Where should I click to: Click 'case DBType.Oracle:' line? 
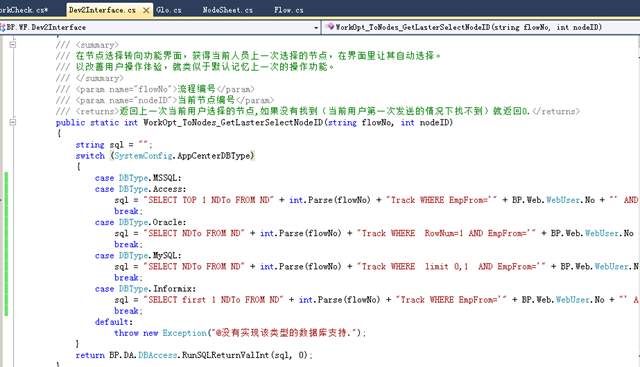click(x=140, y=222)
